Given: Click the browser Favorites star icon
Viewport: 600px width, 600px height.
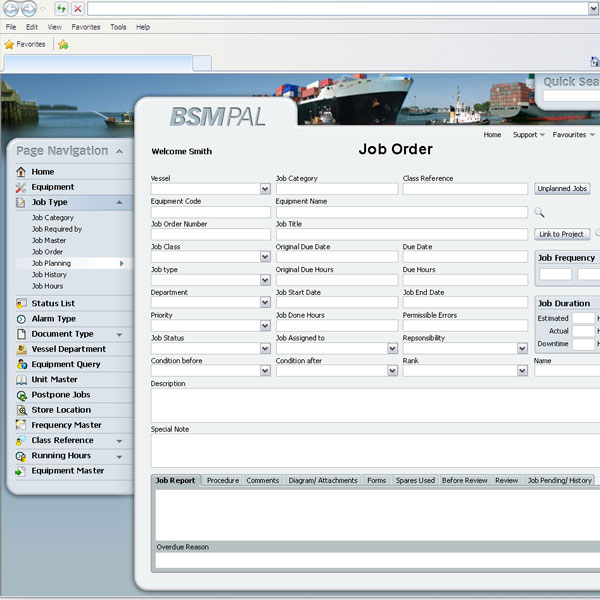Looking at the screenshot, I should click(x=10, y=44).
